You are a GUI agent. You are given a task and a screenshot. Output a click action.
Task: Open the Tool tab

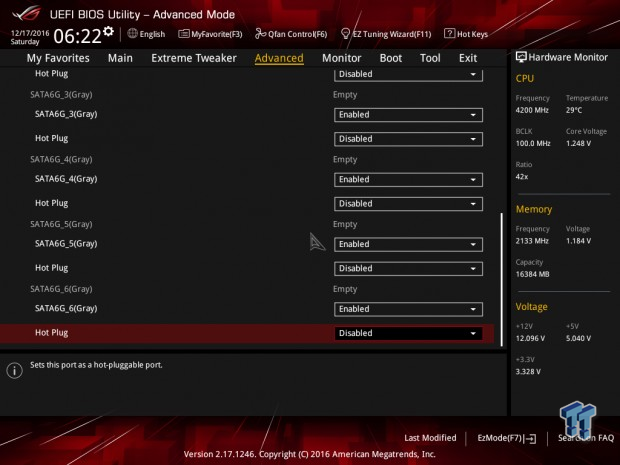[430, 58]
